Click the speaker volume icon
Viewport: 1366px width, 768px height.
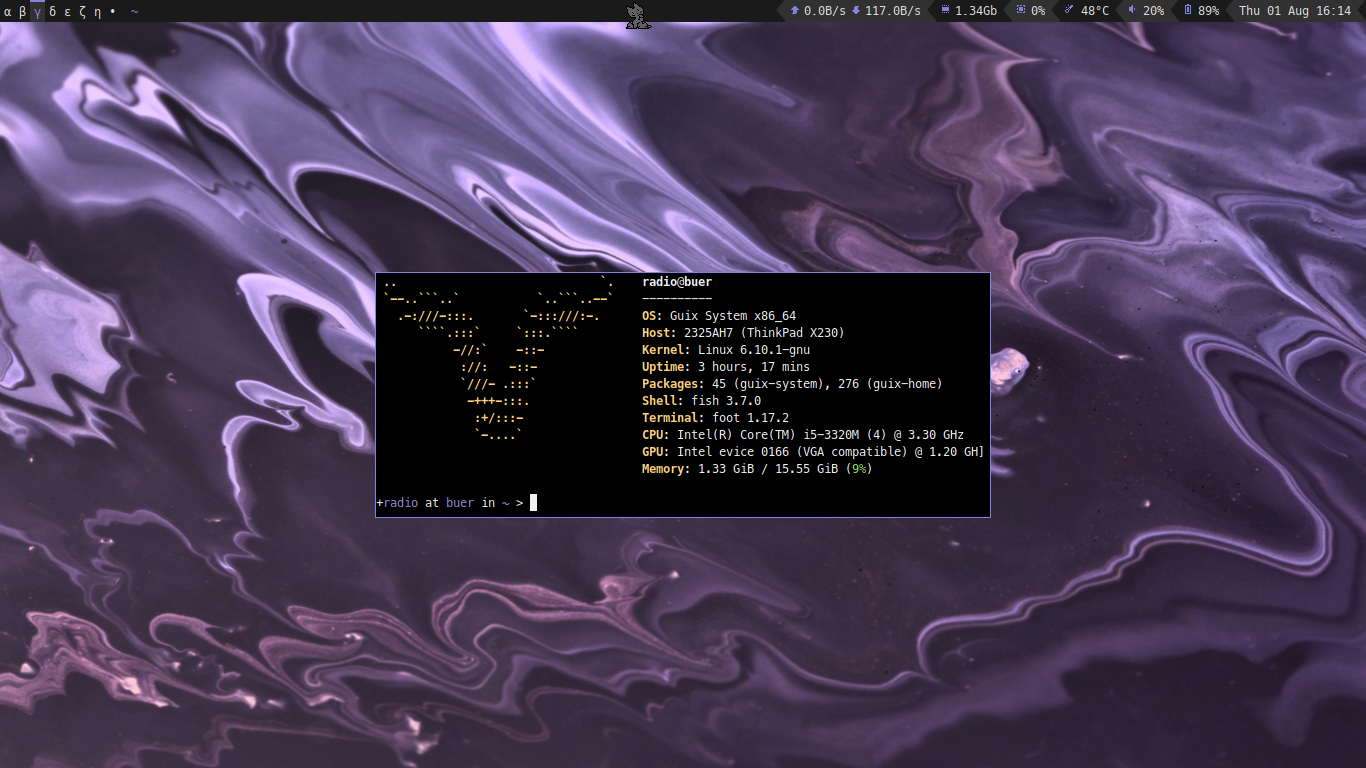(x=1132, y=10)
